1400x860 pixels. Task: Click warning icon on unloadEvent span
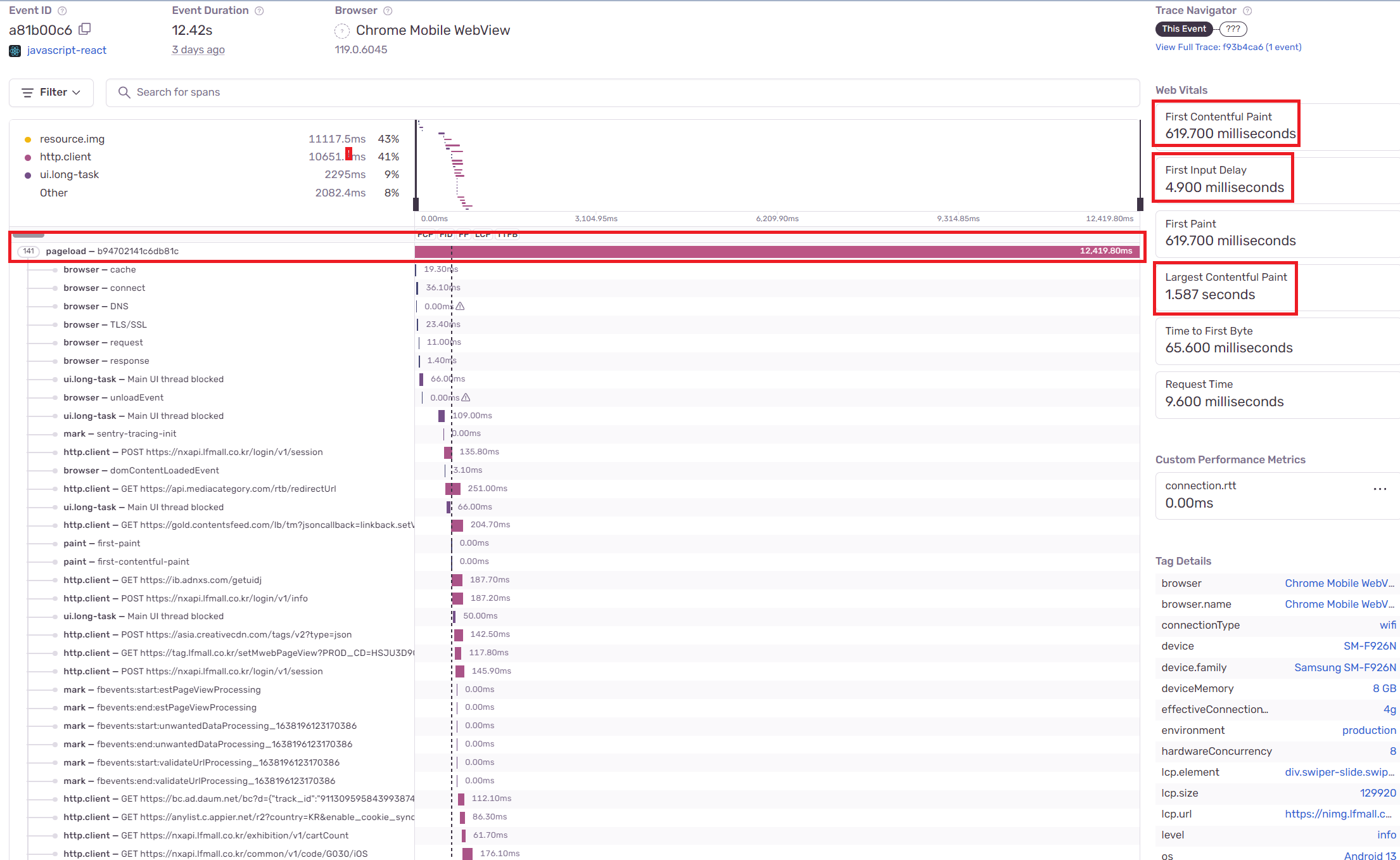pos(466,397)
